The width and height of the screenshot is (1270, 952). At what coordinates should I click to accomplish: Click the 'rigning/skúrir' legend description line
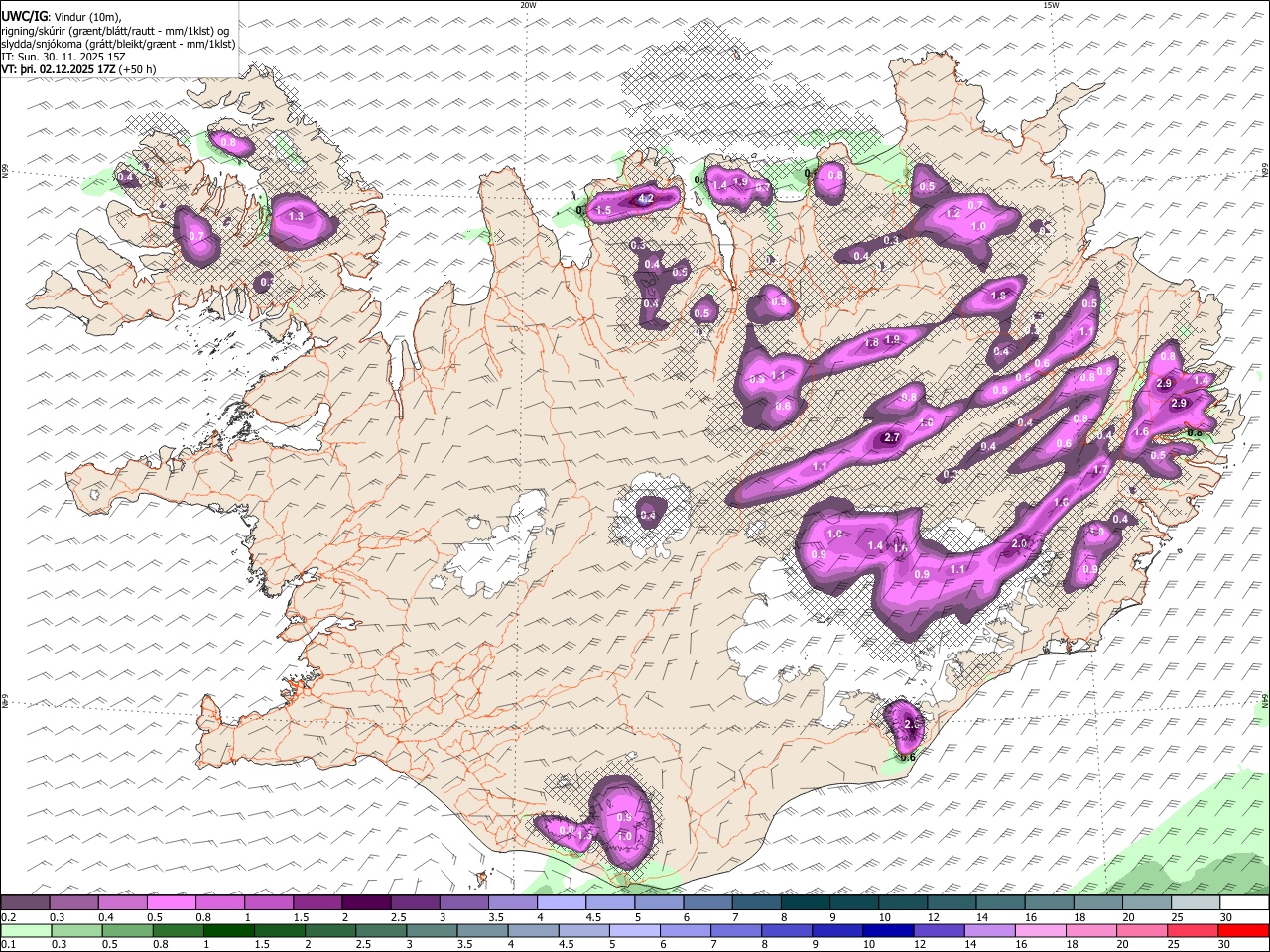tap(115, 31)
